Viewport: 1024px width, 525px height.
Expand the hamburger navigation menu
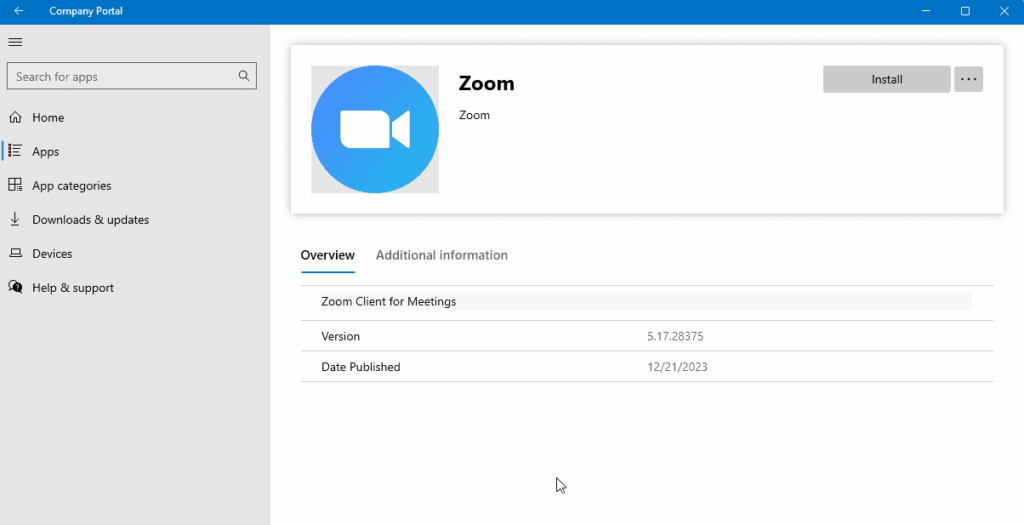pos(15,42)
